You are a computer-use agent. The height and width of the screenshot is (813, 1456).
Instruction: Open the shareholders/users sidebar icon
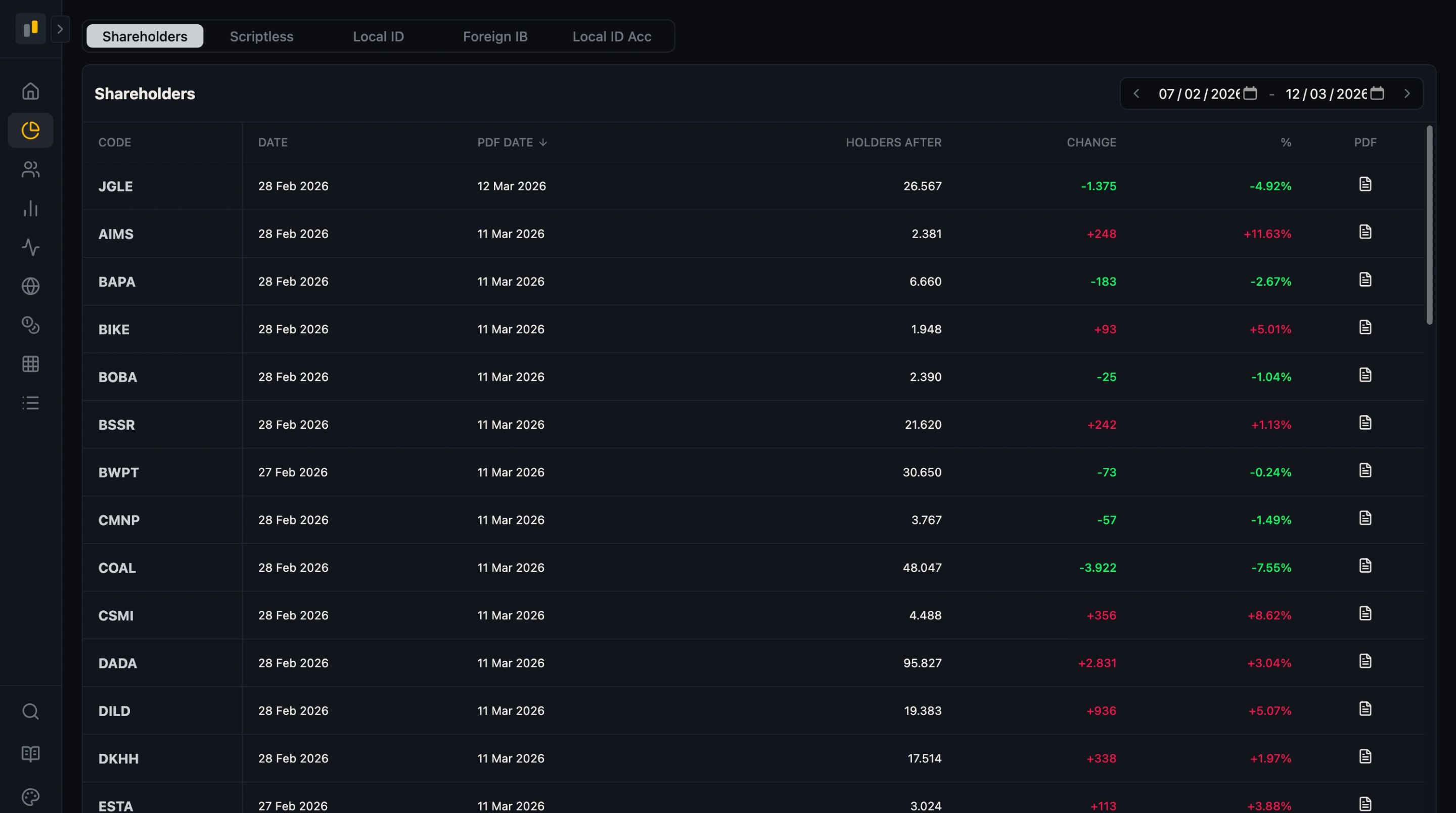(x=30, y=169)
